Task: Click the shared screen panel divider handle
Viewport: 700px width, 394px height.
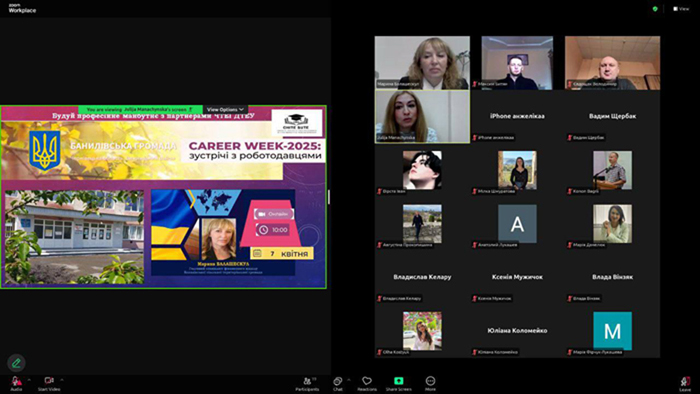Action: click(x=329, y=197)
